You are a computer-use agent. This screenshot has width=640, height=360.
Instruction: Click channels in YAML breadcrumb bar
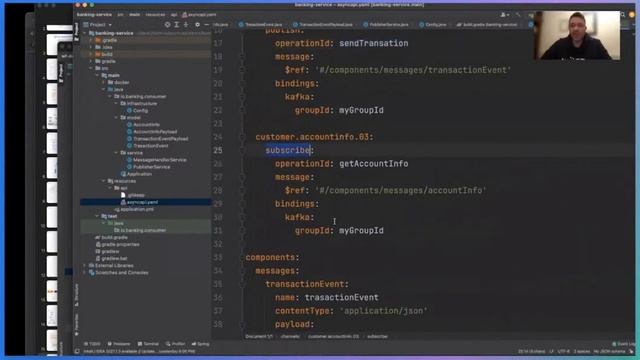click(290, 337)
